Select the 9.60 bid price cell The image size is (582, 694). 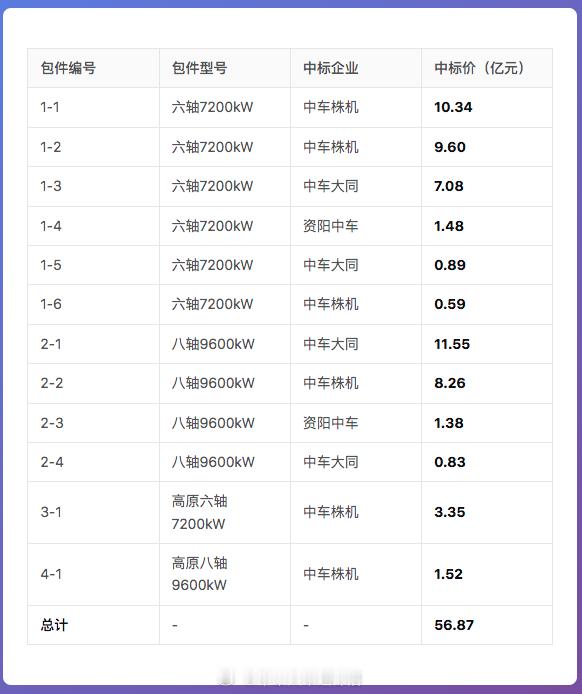(487, 147)
